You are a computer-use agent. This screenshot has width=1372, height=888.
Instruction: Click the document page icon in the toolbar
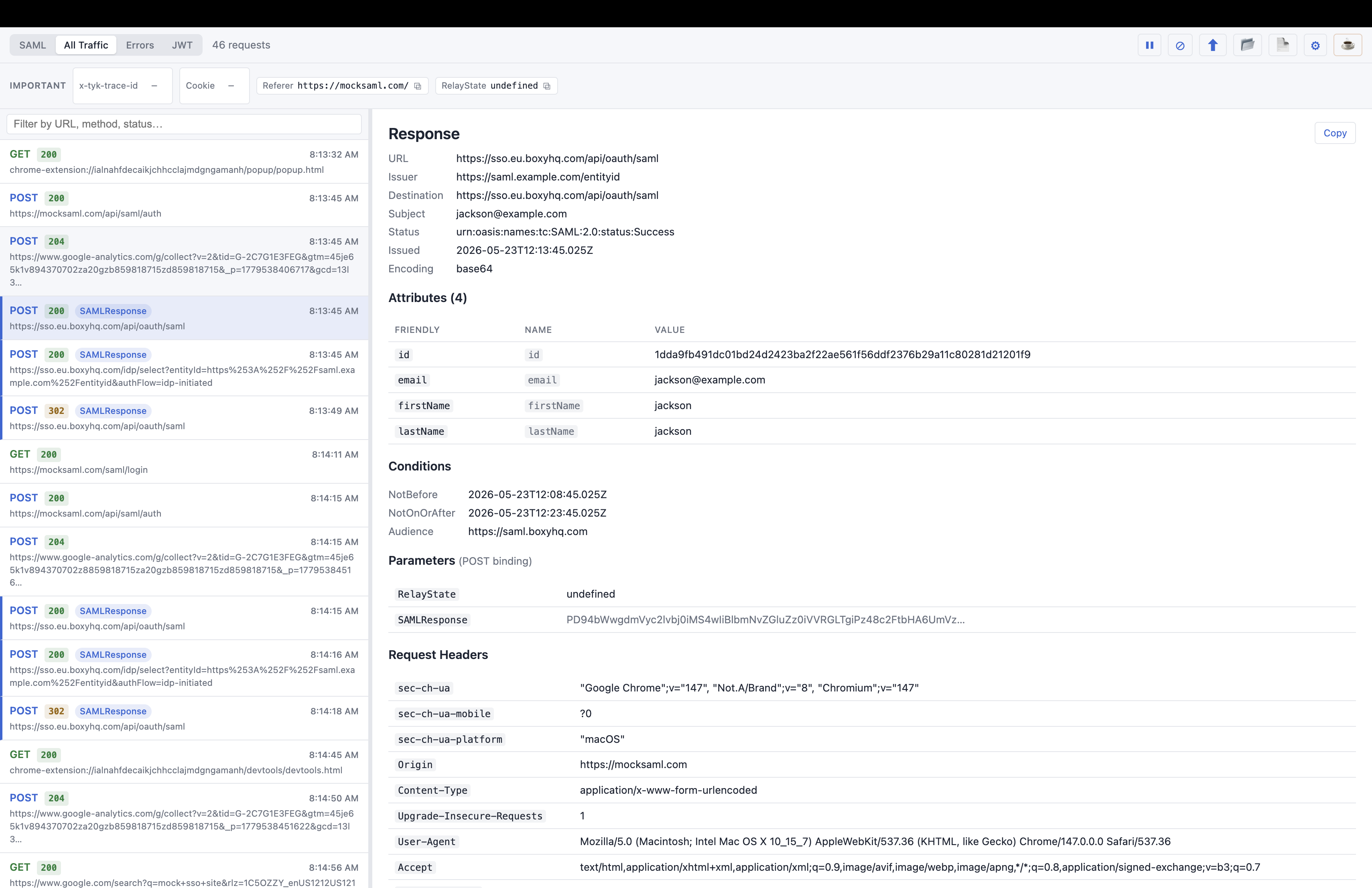pos(1283,45)
